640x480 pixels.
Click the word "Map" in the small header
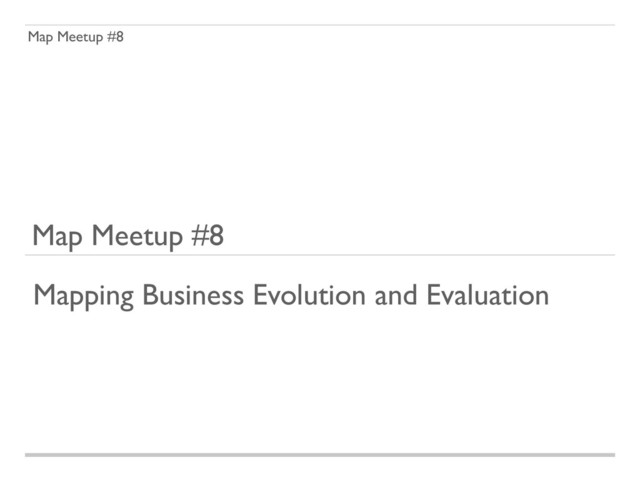point(40,38)
